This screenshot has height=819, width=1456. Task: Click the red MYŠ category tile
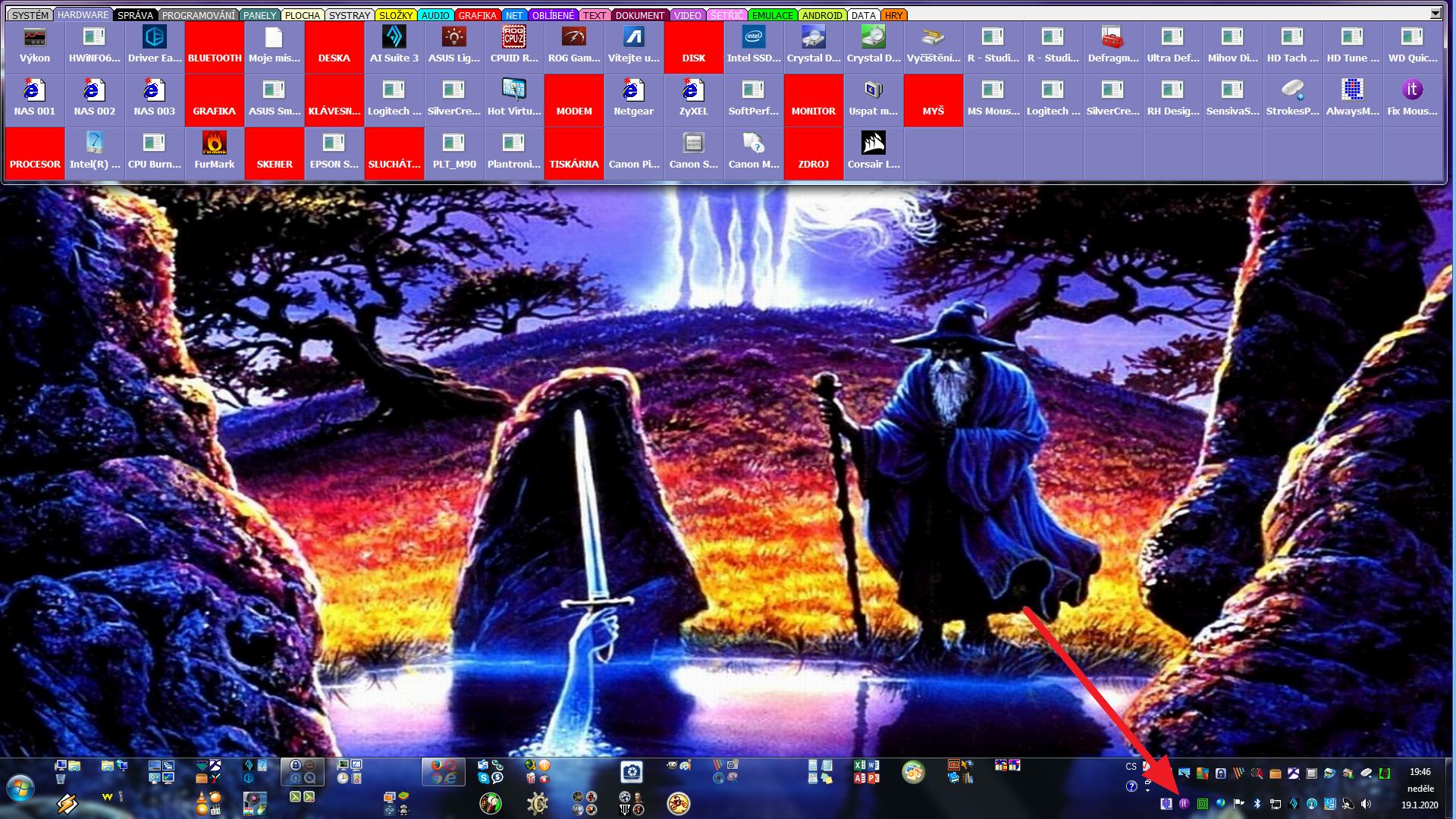(934, 100)
